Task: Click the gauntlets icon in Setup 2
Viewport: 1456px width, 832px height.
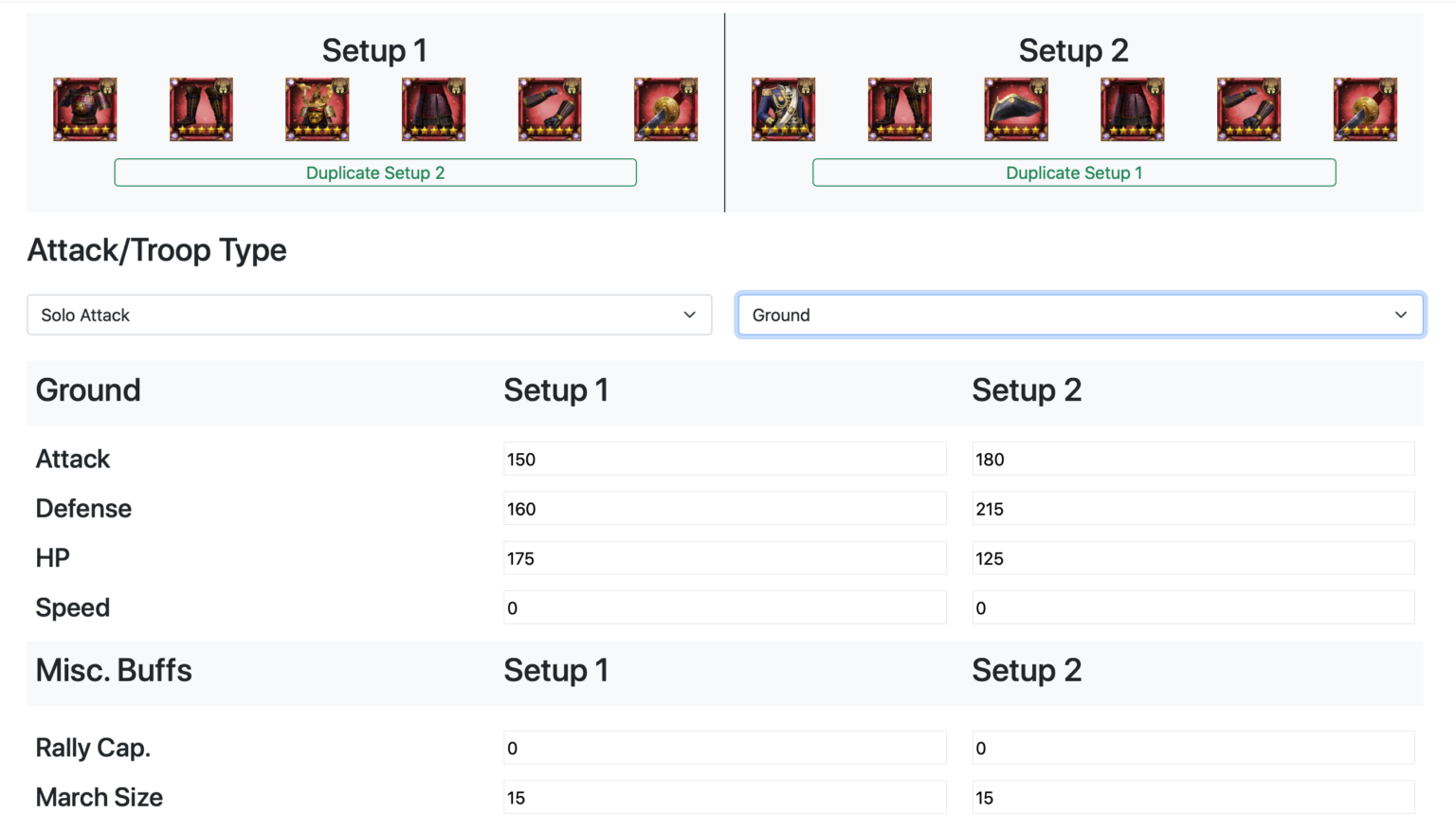Action: (1249, 109)
